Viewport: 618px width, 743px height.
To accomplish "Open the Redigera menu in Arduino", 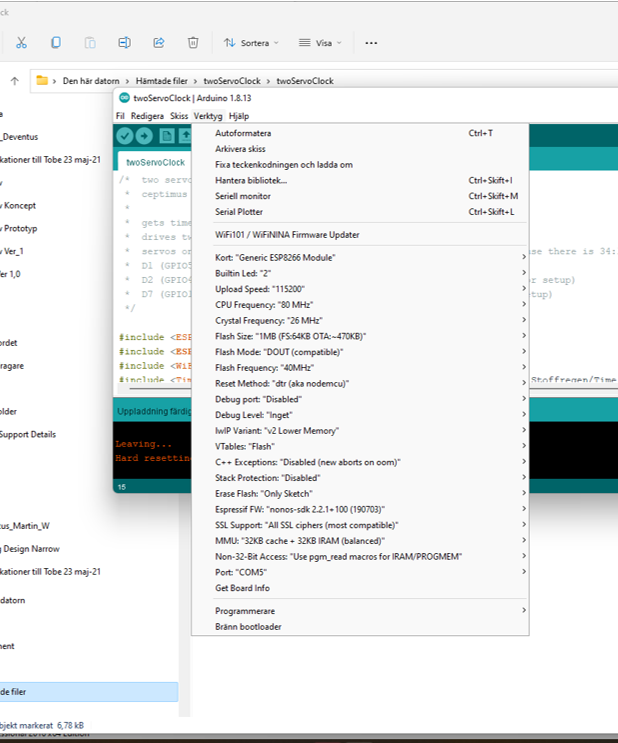I will (x=147, y=116).
